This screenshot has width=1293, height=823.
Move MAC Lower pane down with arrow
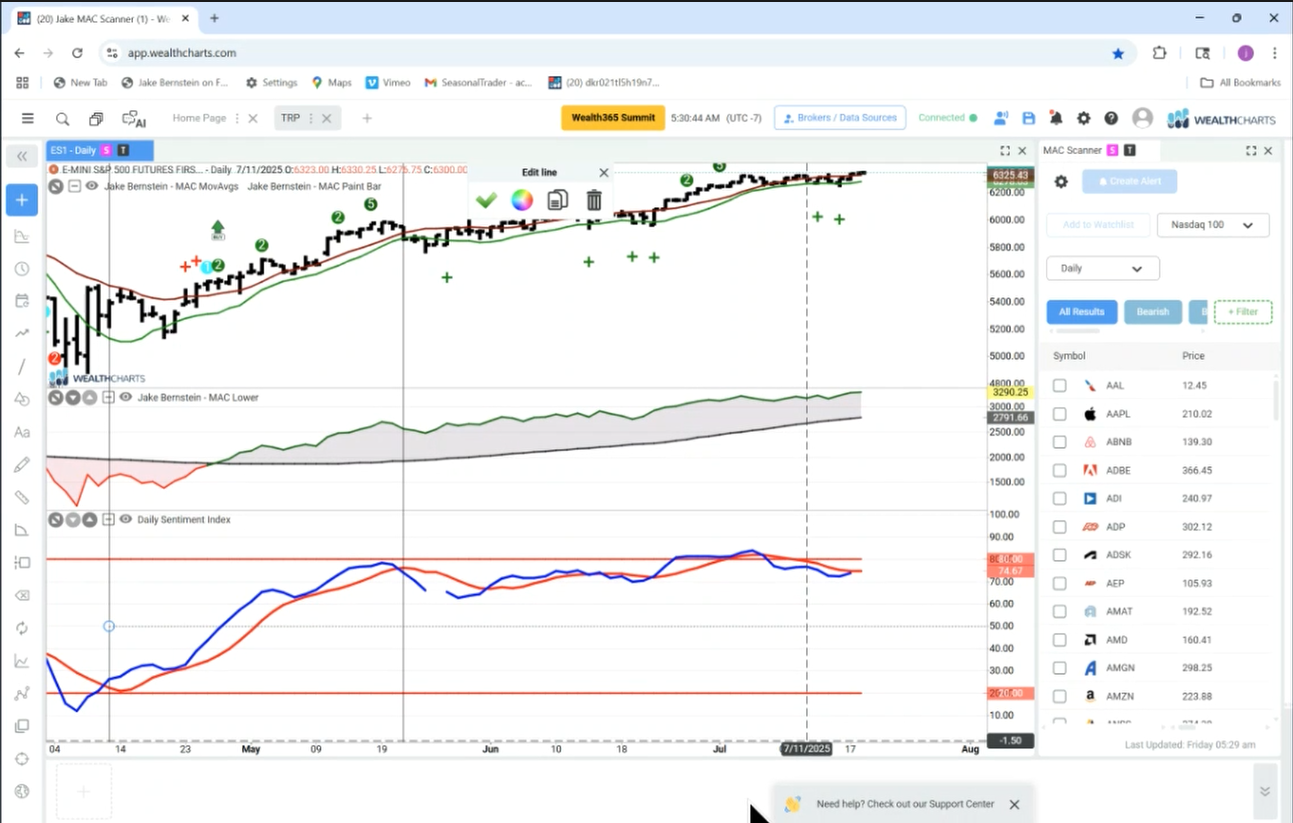(x=73, y=397)
